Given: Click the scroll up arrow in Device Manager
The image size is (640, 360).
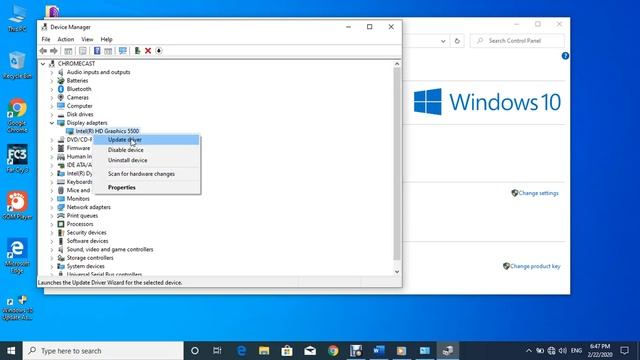Looking at the screenshot, I should pyautogui.click(x=397, y=64).
